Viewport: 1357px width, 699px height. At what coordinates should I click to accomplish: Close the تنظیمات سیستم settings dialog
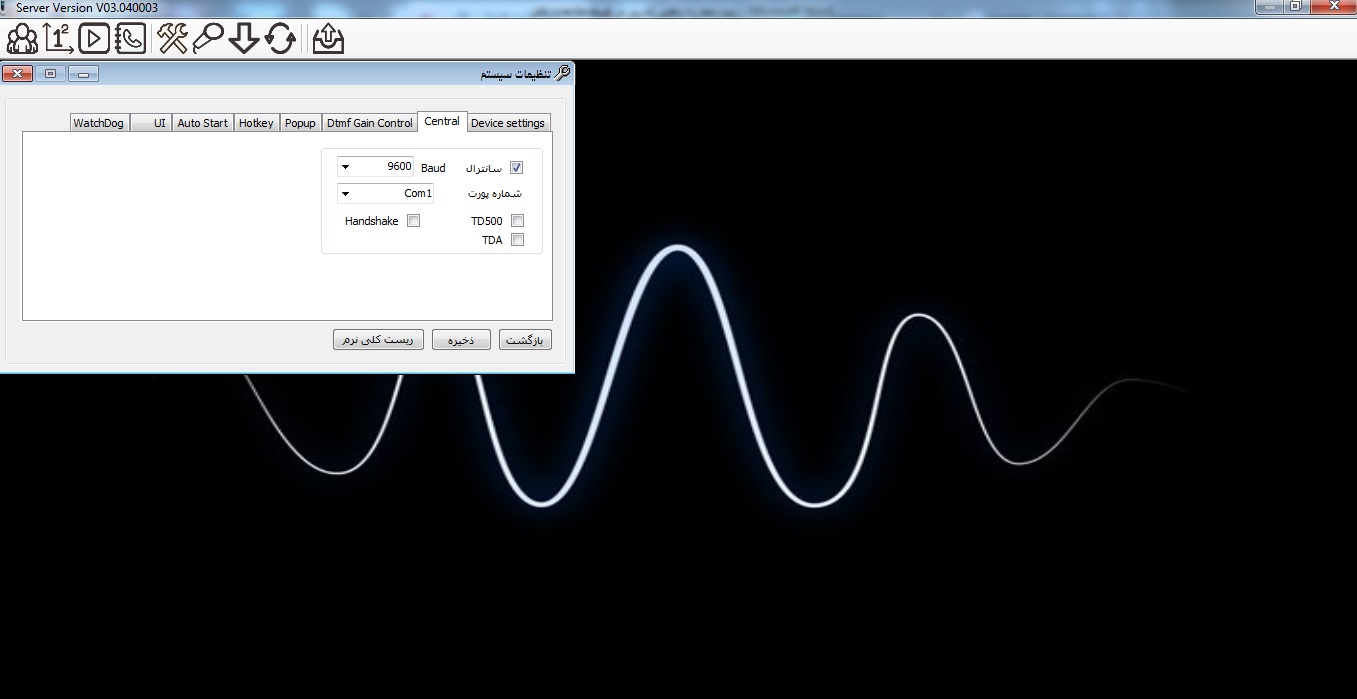point(18,74)
